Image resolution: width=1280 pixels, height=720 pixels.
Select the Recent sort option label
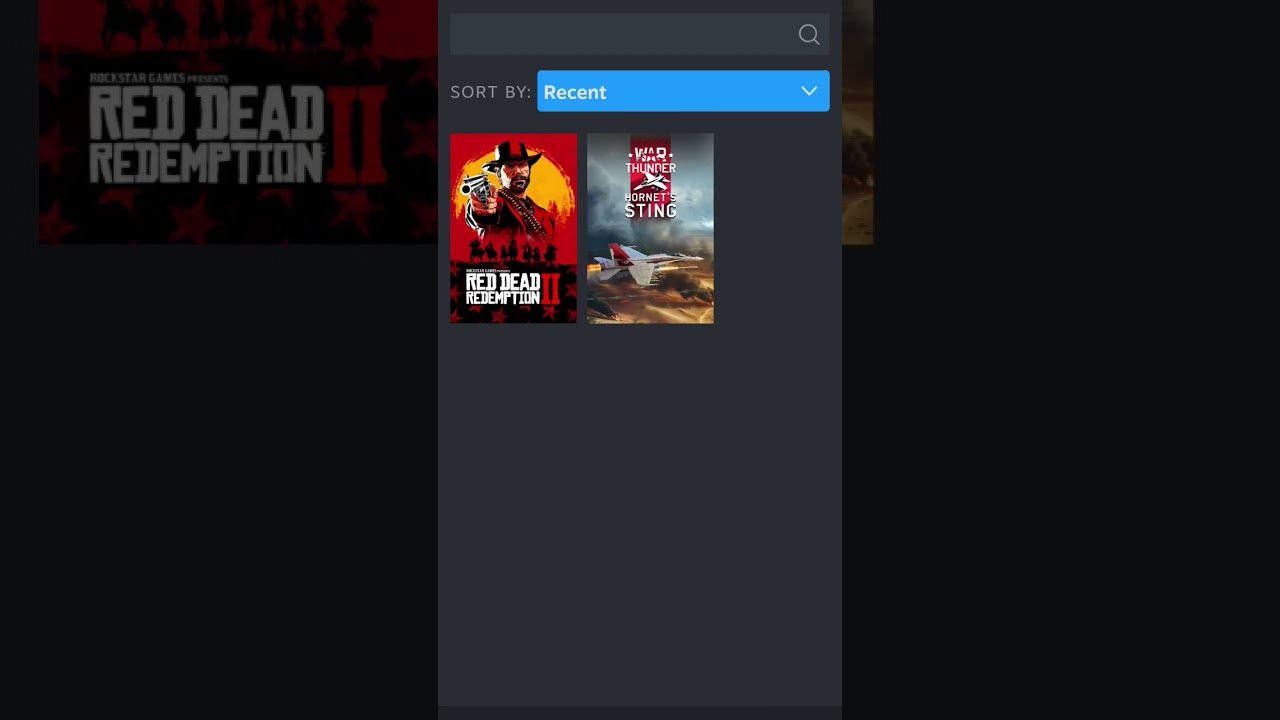pos(575,92)
